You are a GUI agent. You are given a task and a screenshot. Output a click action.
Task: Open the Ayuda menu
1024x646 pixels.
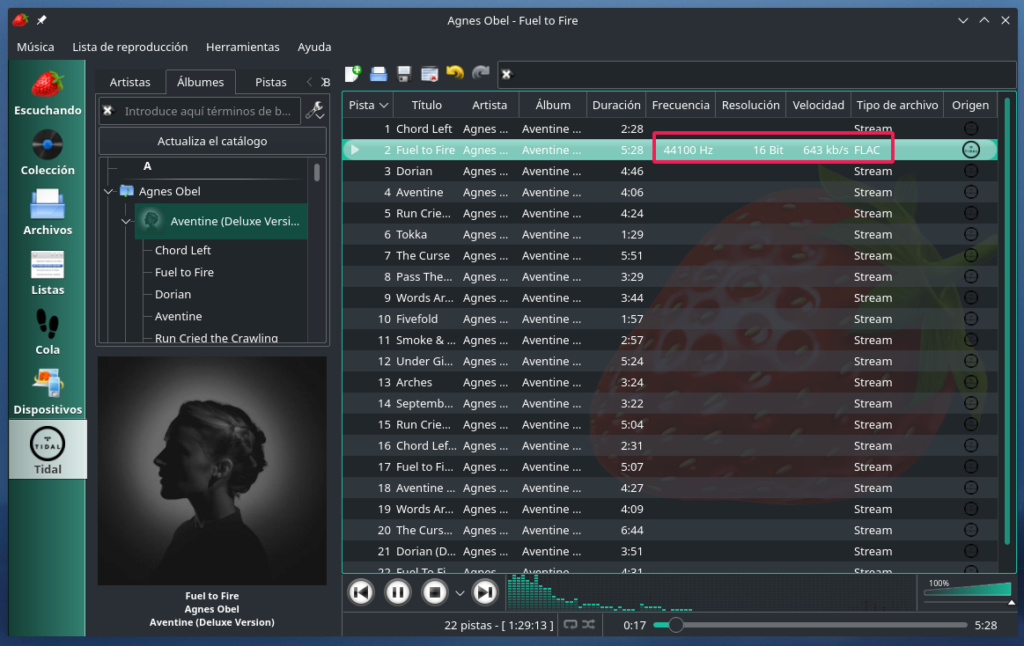[x=314, y=47]
